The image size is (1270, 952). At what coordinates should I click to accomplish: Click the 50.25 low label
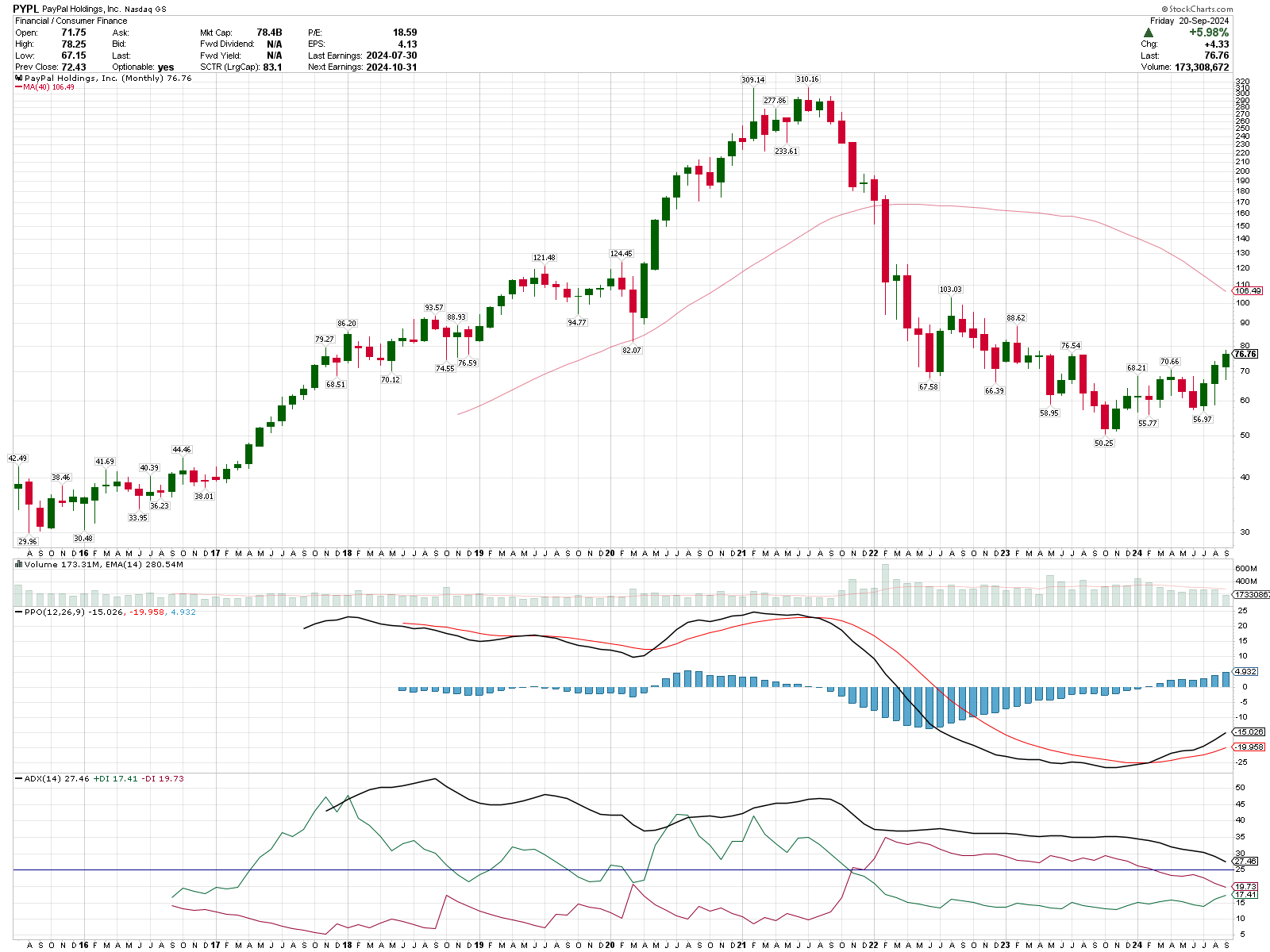coord(1103,443)
